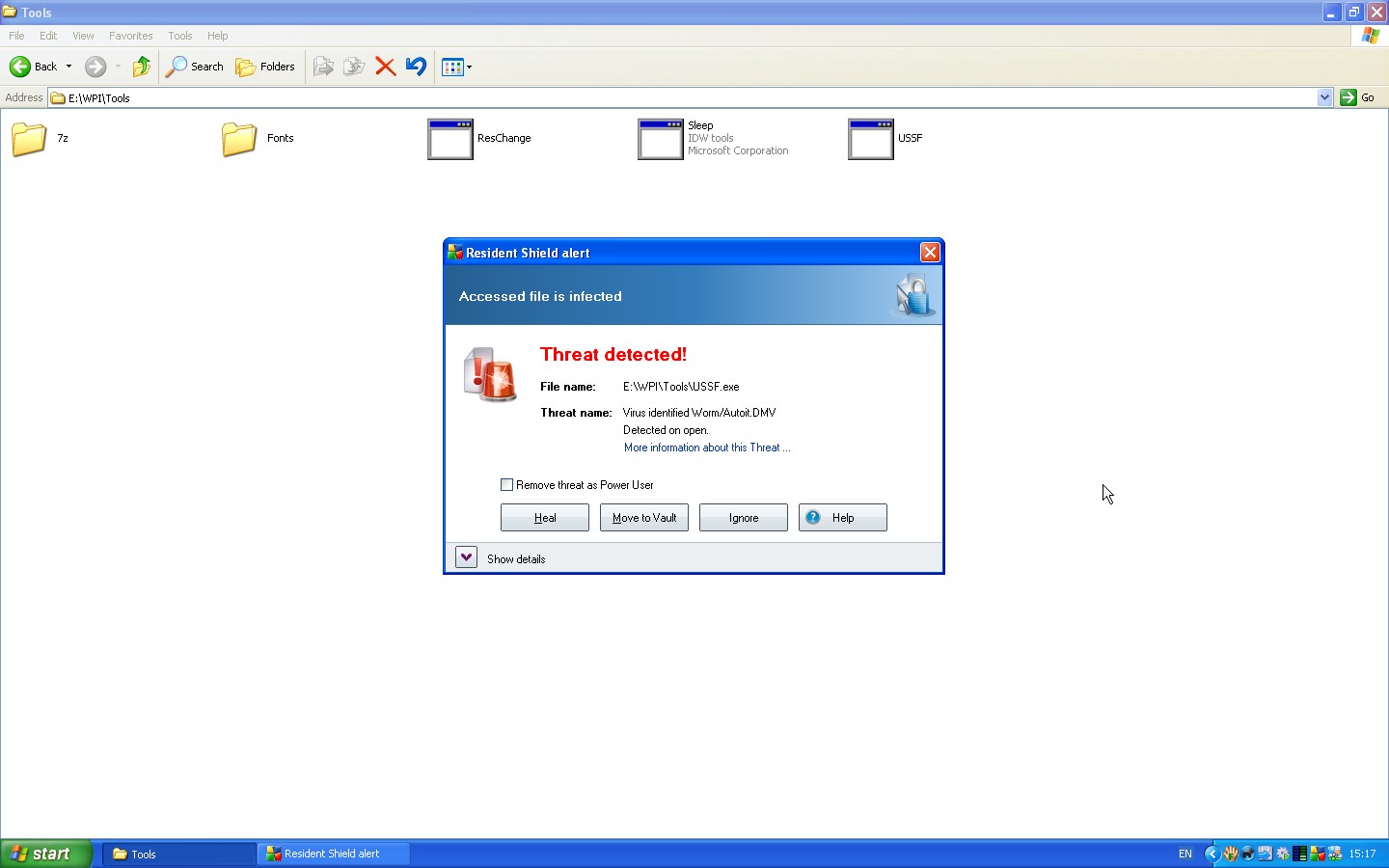The image size is (1389, 868).
Task: Open More information about this Threat link
Action: coord(707,448)
